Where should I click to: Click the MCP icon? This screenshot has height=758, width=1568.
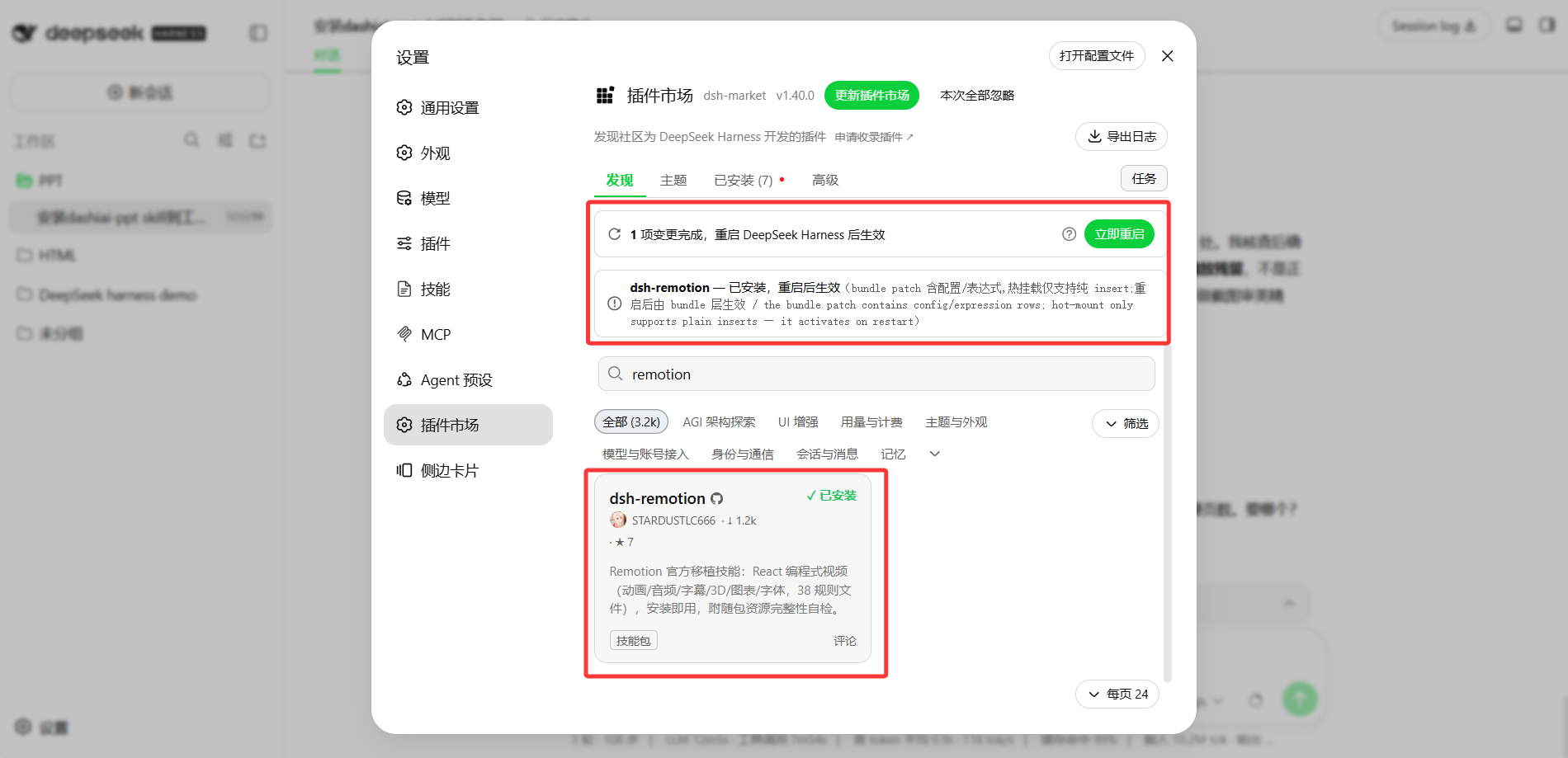404,334
